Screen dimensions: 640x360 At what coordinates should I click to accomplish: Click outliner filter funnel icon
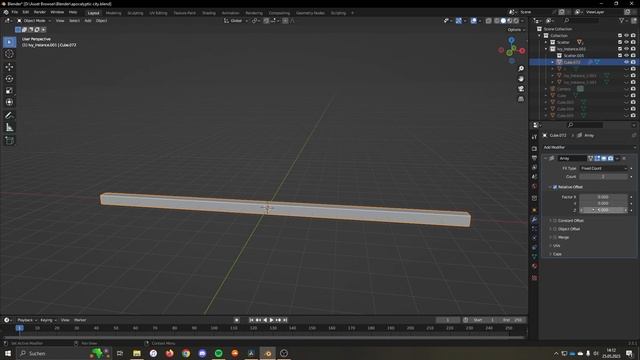(622, 20)
